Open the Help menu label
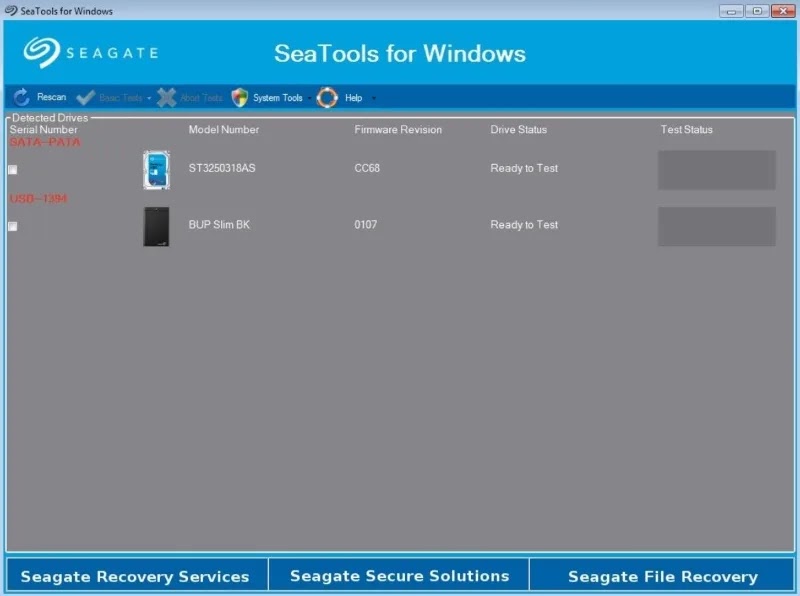This screenshot has width=800, height=596. (x=354, y=97)
